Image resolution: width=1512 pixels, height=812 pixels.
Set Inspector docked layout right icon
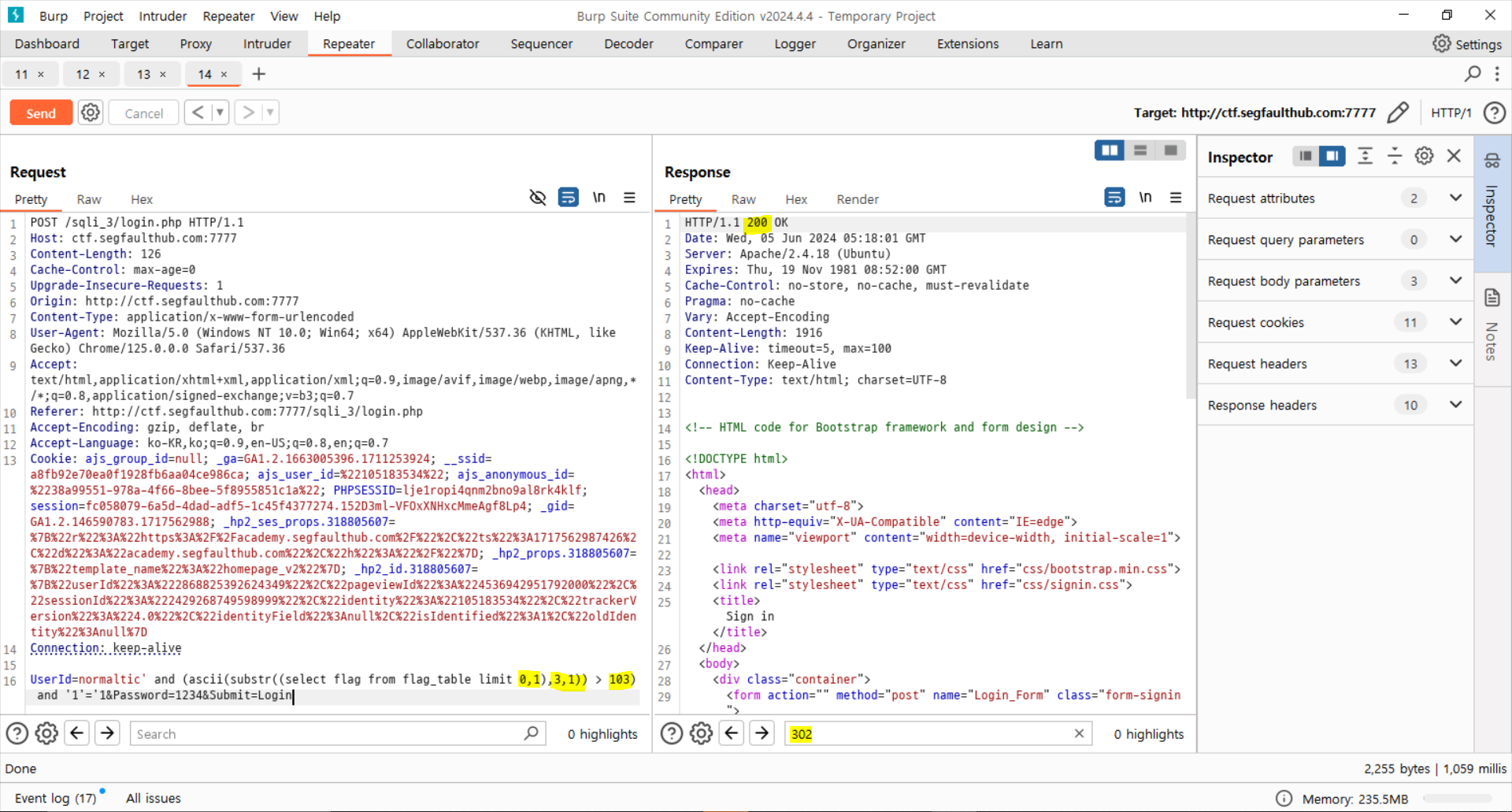(1332, 156)
